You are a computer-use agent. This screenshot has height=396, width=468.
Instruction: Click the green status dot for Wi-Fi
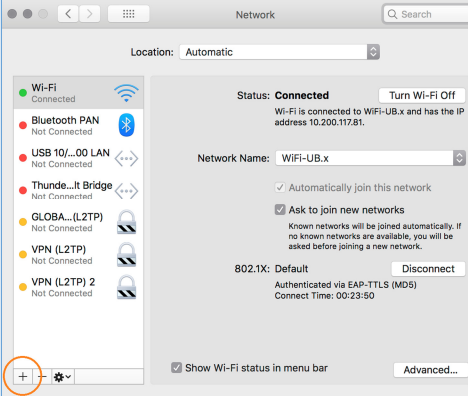23,93
